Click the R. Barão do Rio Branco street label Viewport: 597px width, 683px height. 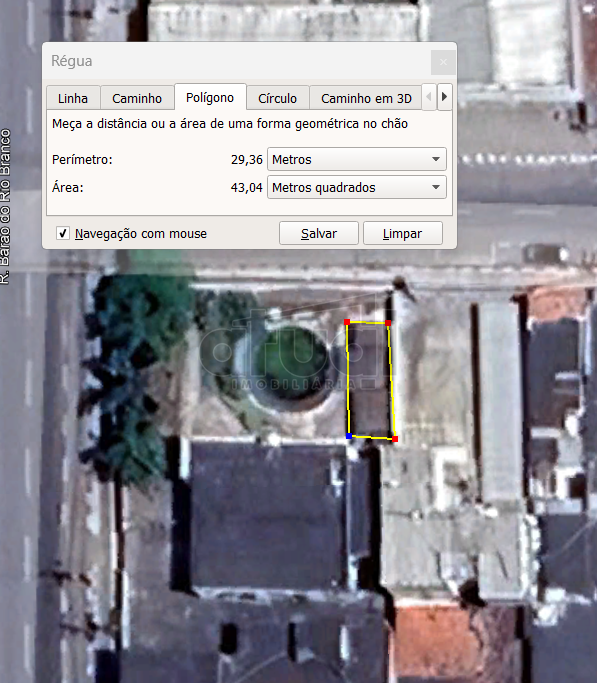[5, 207]
